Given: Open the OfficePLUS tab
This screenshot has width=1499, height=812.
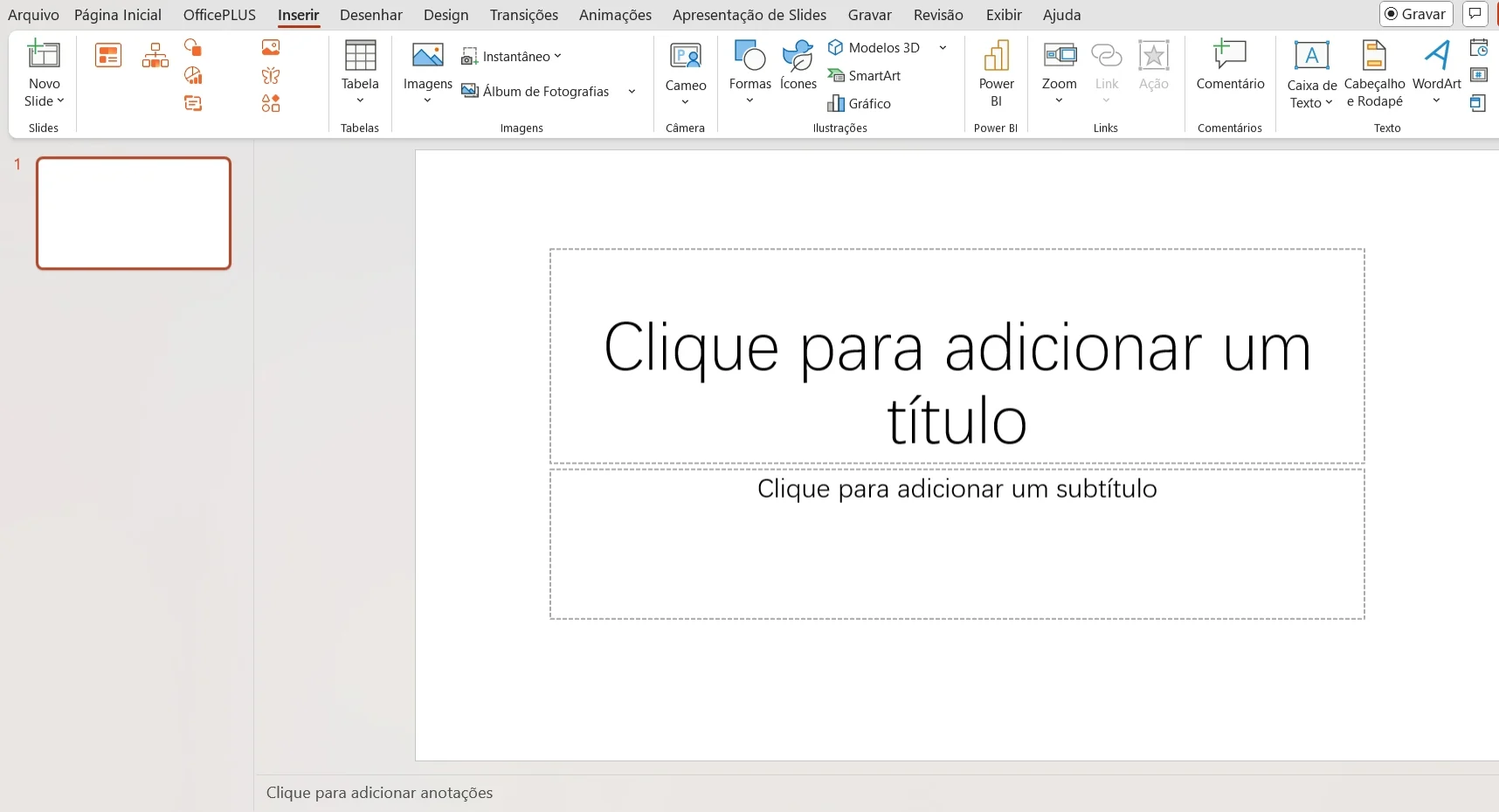Looking at the screenshot, I should tap(219, 15).
